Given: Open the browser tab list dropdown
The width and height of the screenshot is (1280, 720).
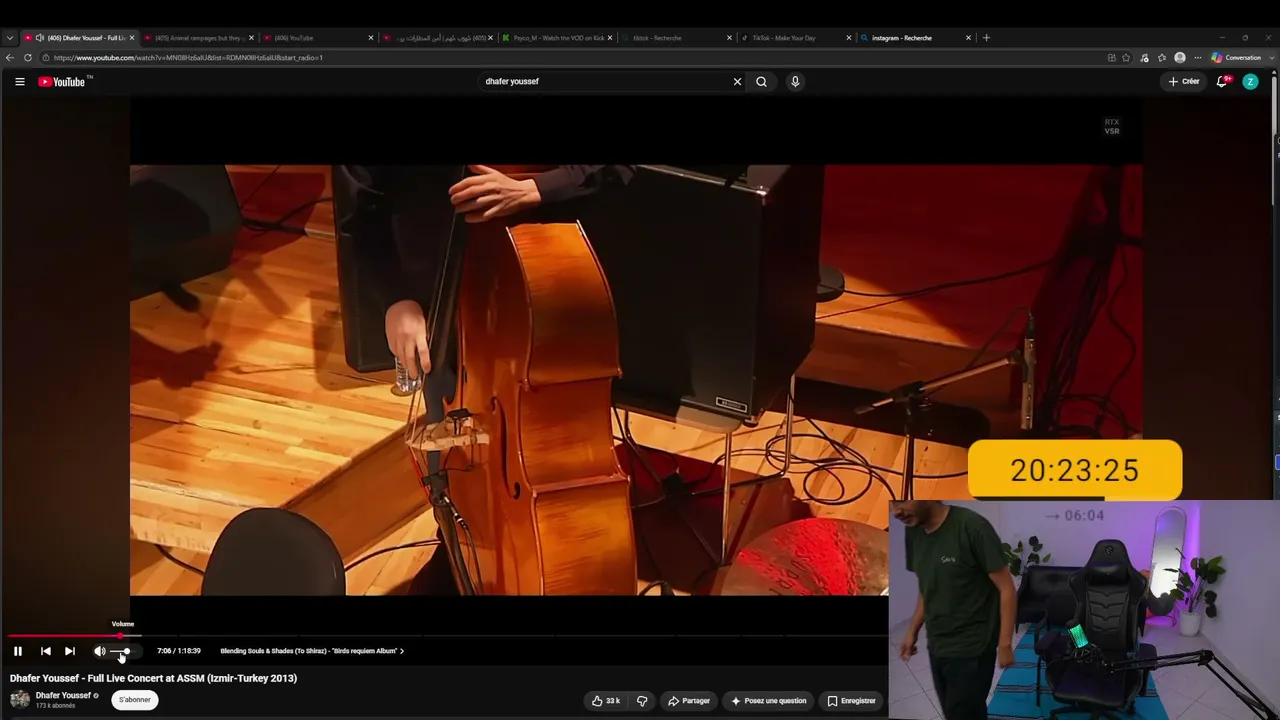Looking at the screenshot, I should (10, 38).
